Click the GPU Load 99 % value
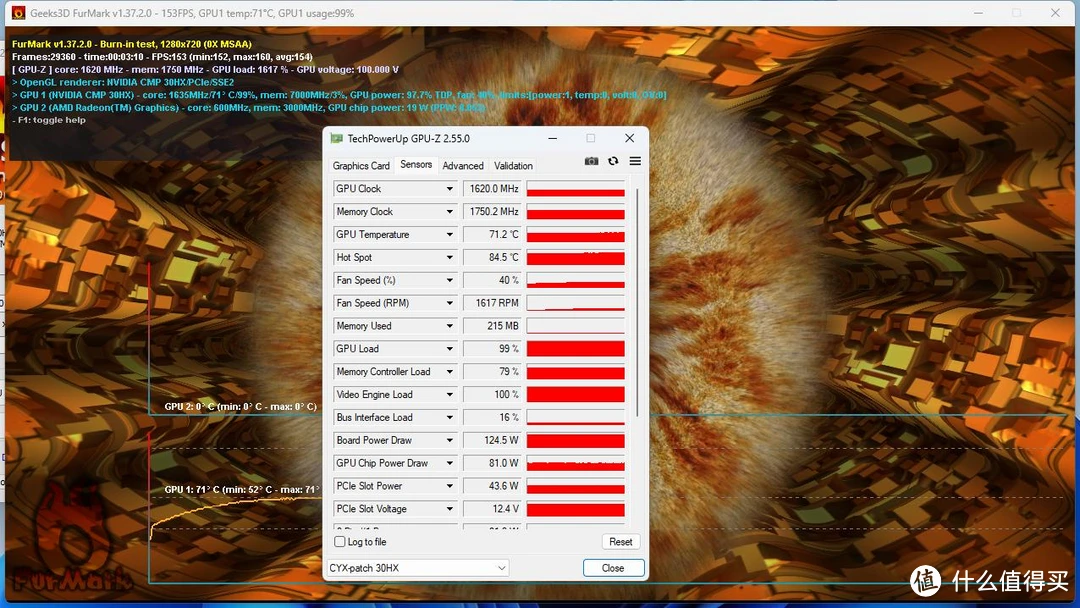Image resolution: width=1080 pixels, height=608 pixels. click(492, 349)
